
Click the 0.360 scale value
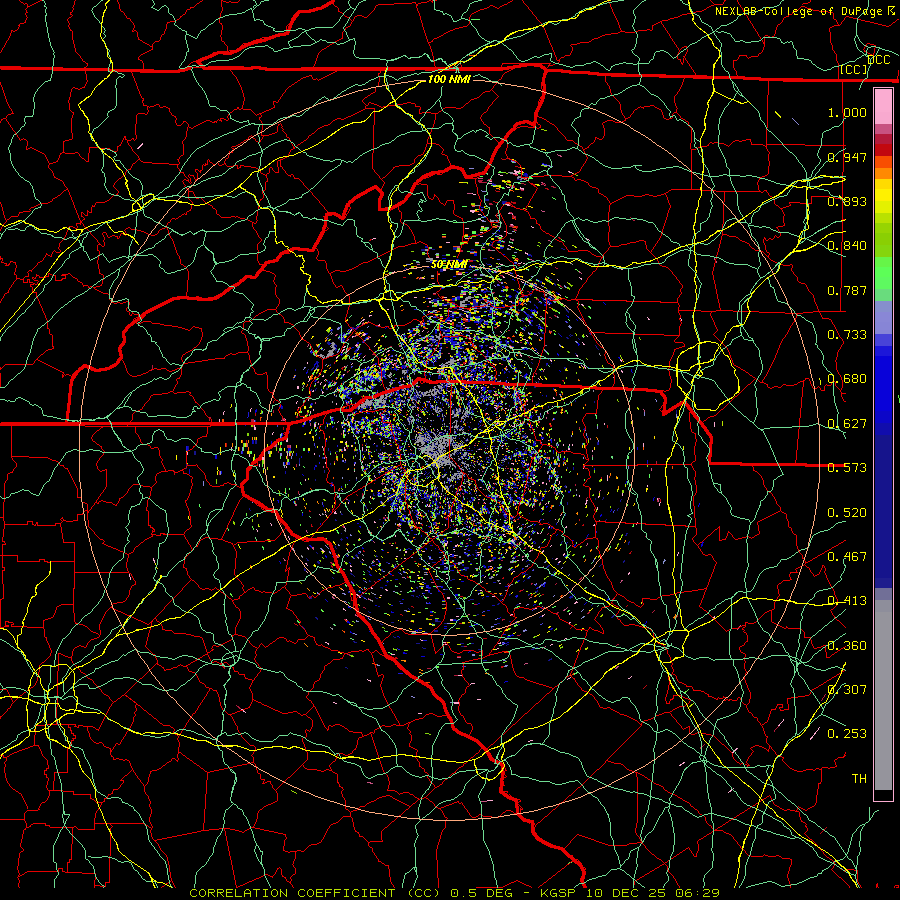(x=847, y=645)
